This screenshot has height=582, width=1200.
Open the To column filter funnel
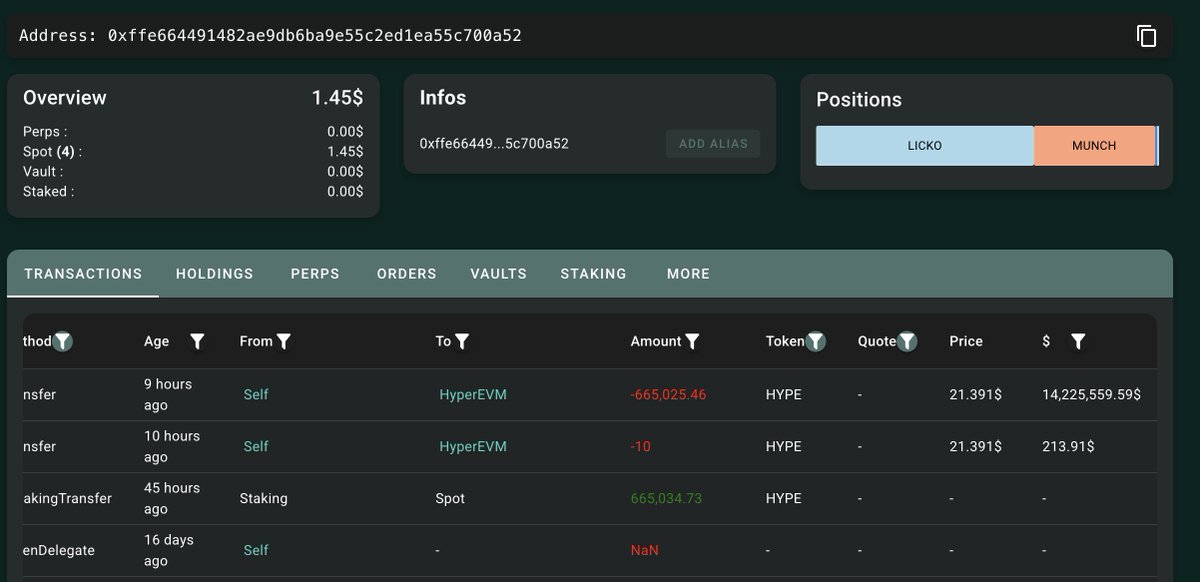463,342
